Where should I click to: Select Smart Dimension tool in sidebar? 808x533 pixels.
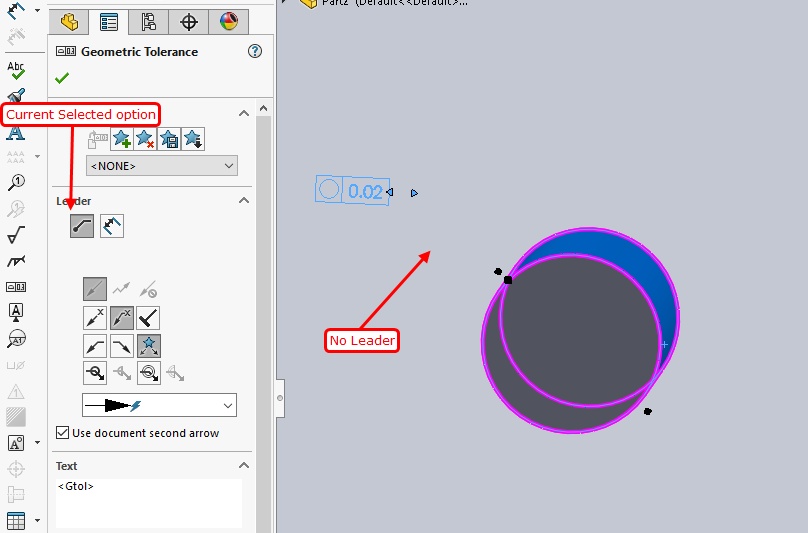16,10
